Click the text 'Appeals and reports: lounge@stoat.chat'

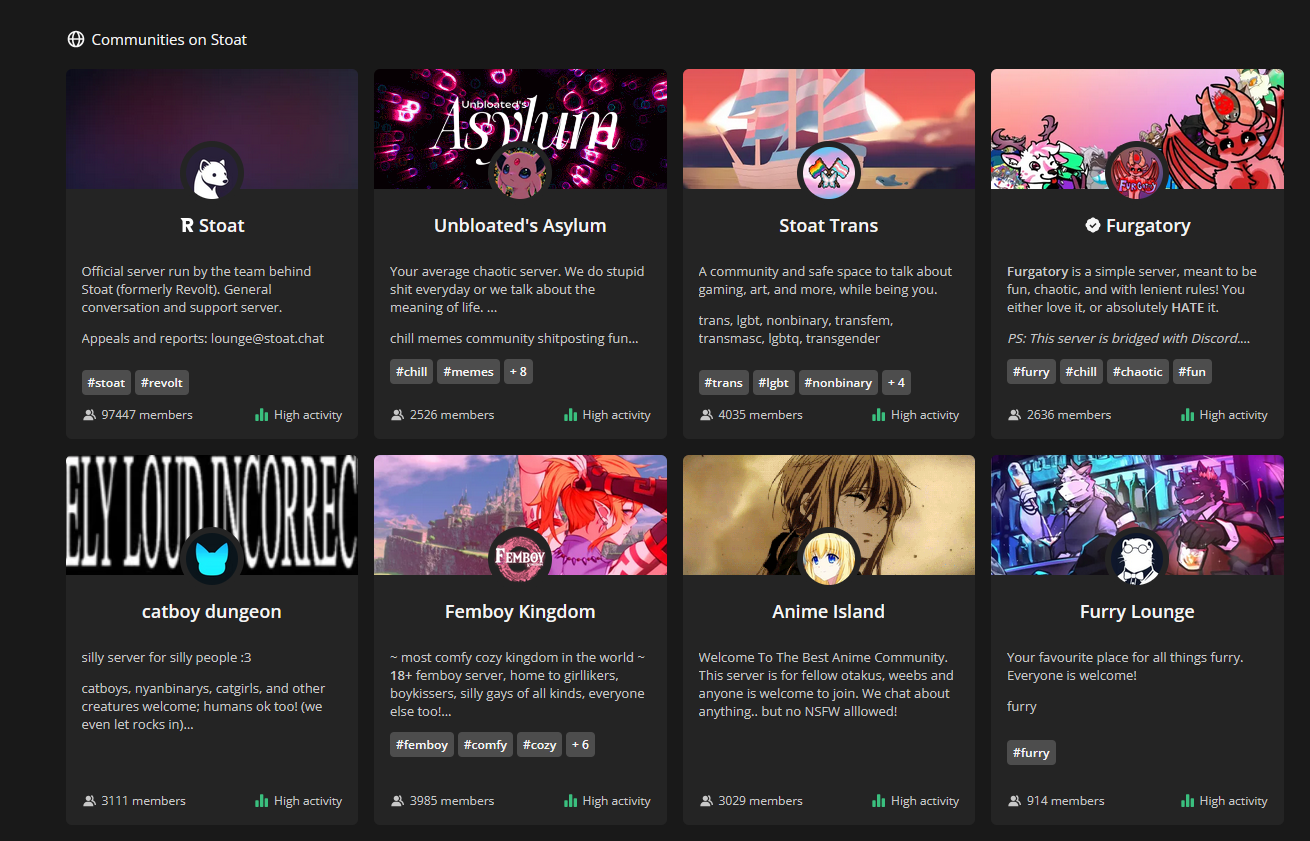[x=203, y=338]
